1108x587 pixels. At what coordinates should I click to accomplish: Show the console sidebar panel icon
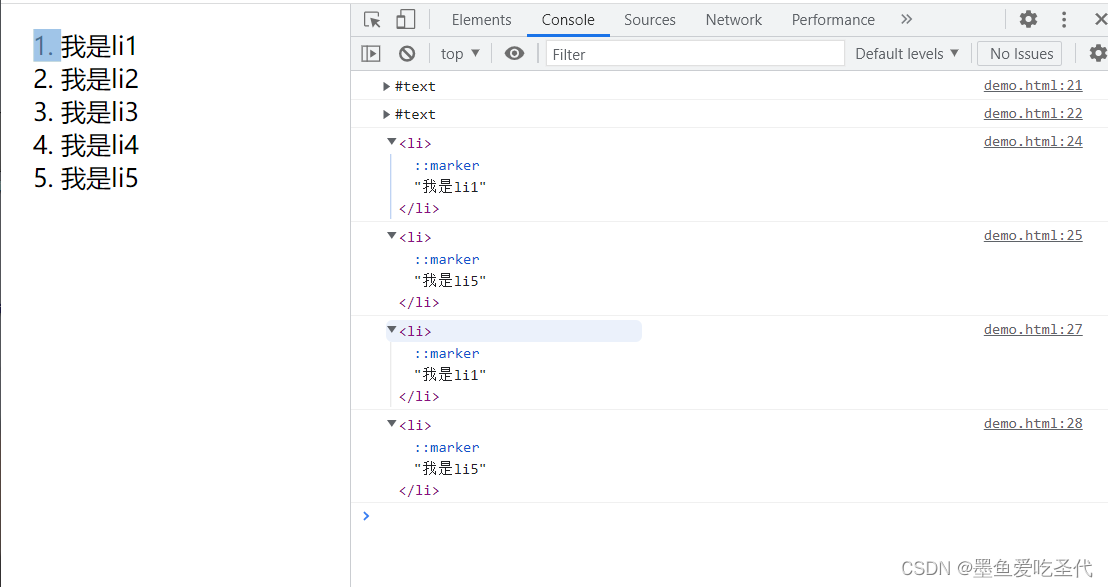[371, 54]
